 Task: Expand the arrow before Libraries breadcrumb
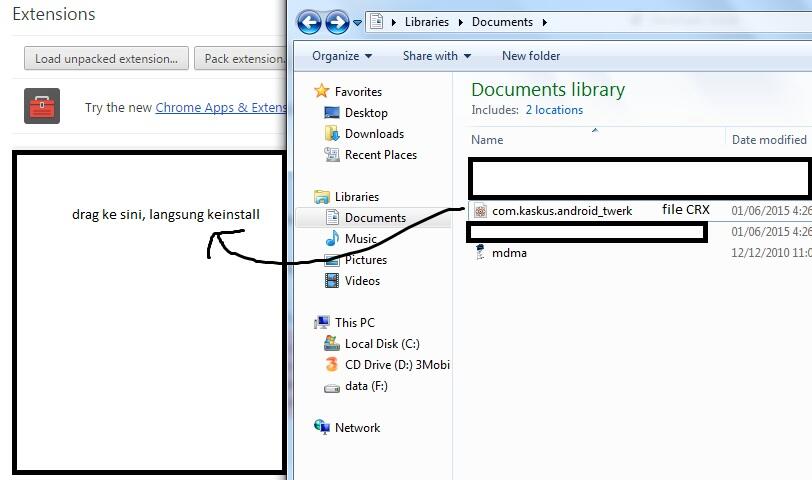pyautogui.click(x=394, y=22)
